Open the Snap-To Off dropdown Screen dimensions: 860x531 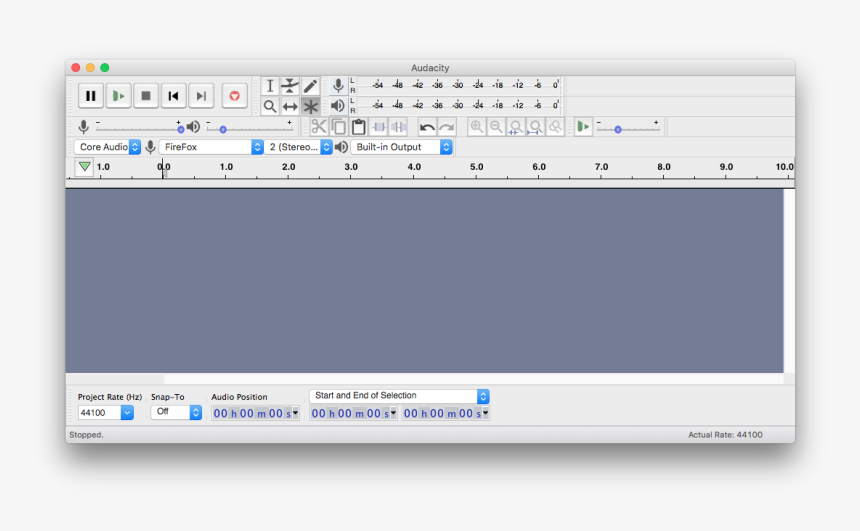point(176,412)
